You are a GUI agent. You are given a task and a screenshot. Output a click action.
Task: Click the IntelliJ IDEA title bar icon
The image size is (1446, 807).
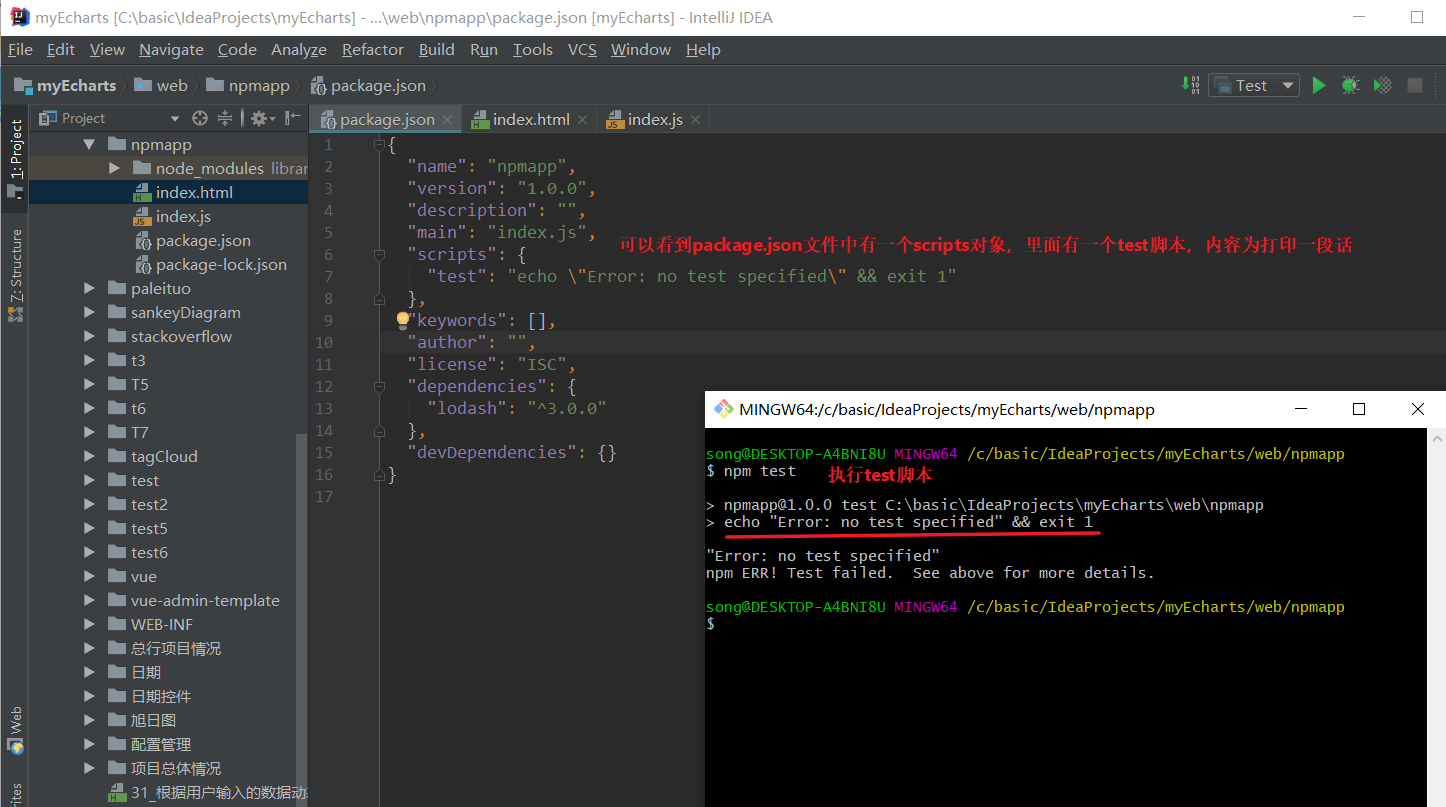(19, 17)
